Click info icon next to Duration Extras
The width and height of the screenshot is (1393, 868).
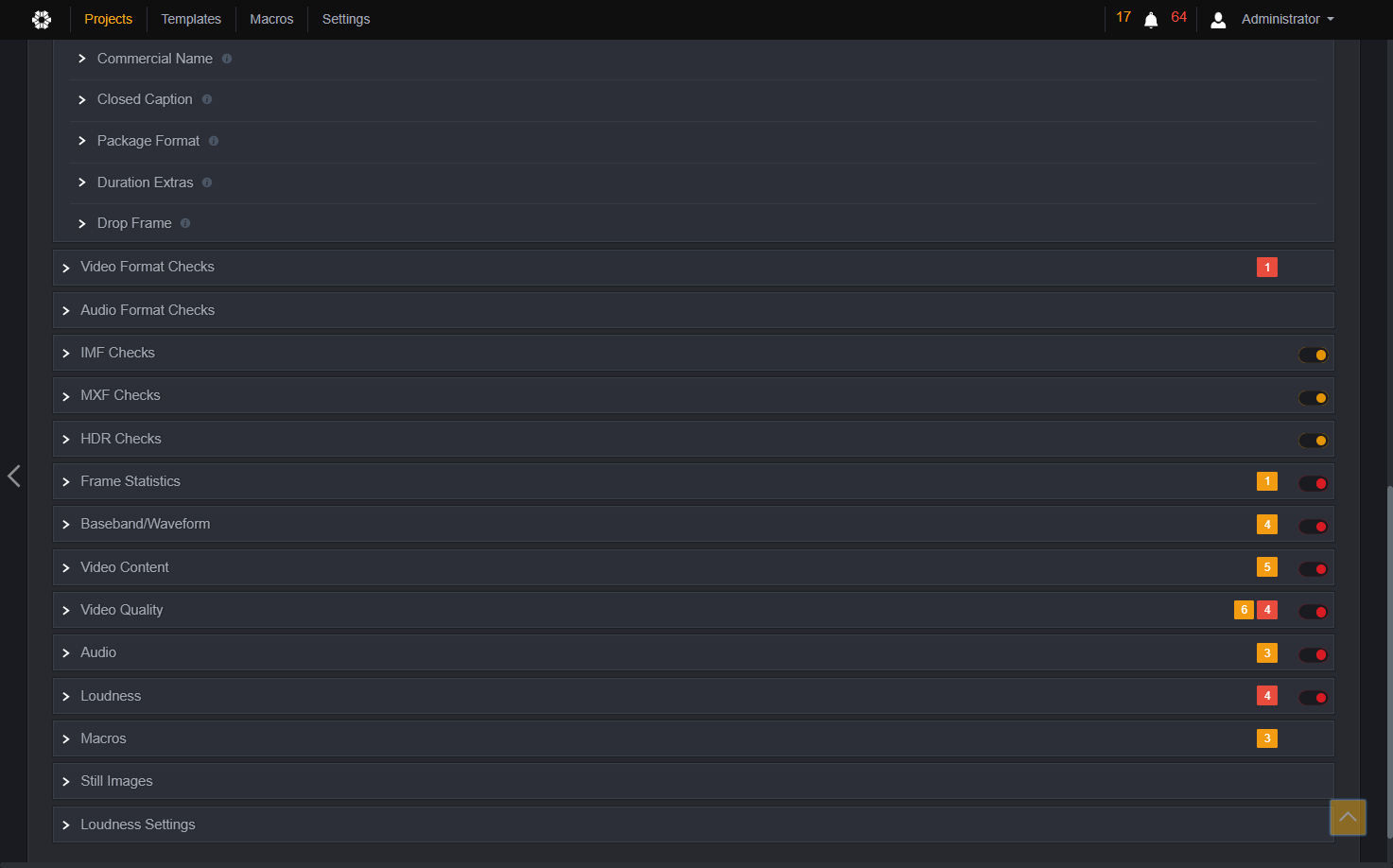pyautogui.click(x=207, y=182)
